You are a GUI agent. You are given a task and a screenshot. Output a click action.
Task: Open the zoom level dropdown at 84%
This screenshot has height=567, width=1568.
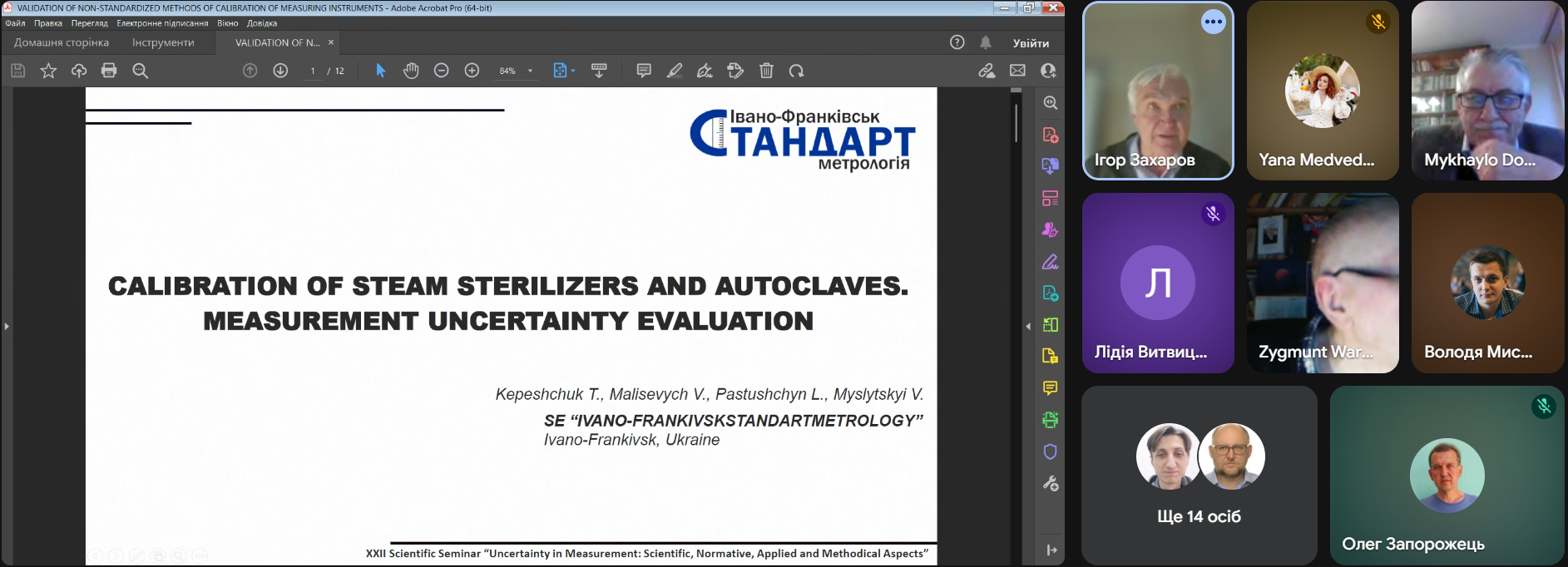530,71
